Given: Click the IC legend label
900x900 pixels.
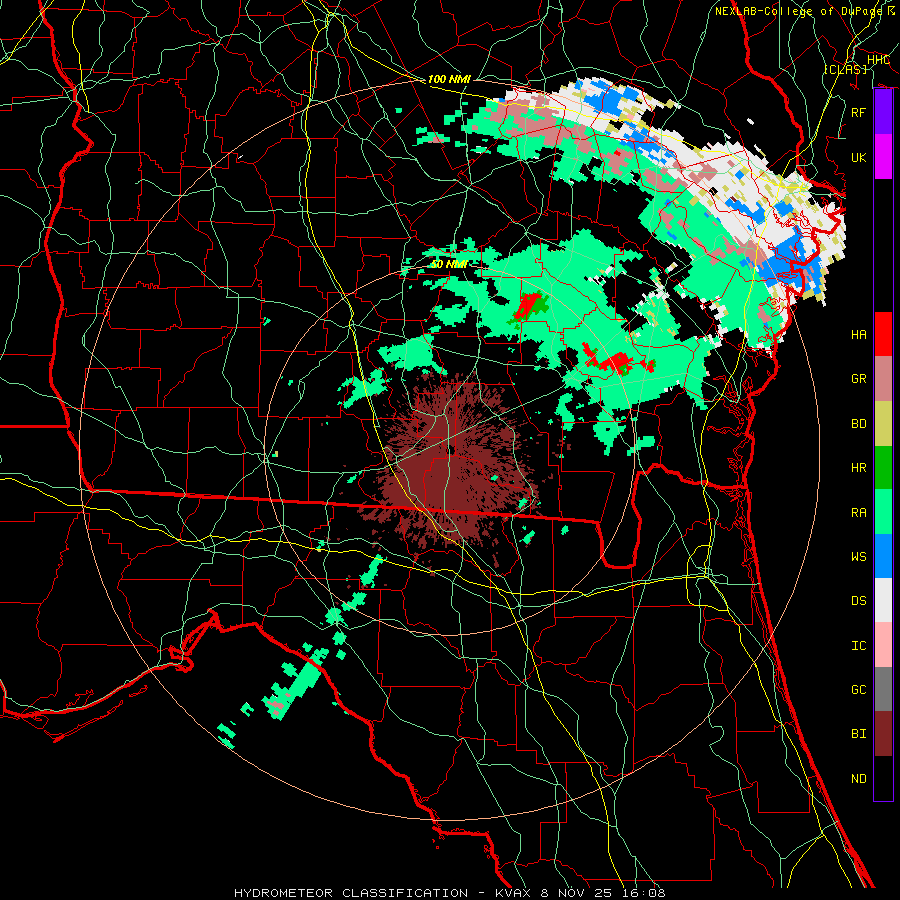Looking at the screenshot, I should (858, 645).
